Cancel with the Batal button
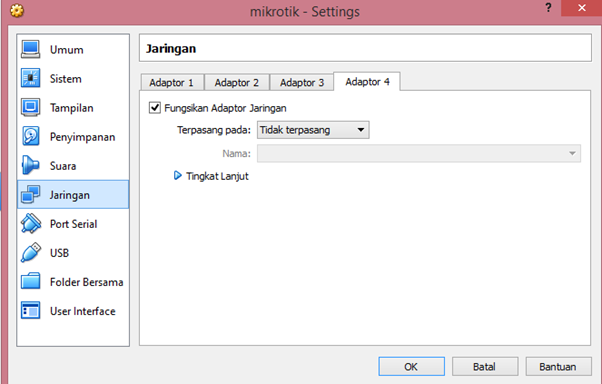The width and height of the screenshot is (602, 384). 485,367
